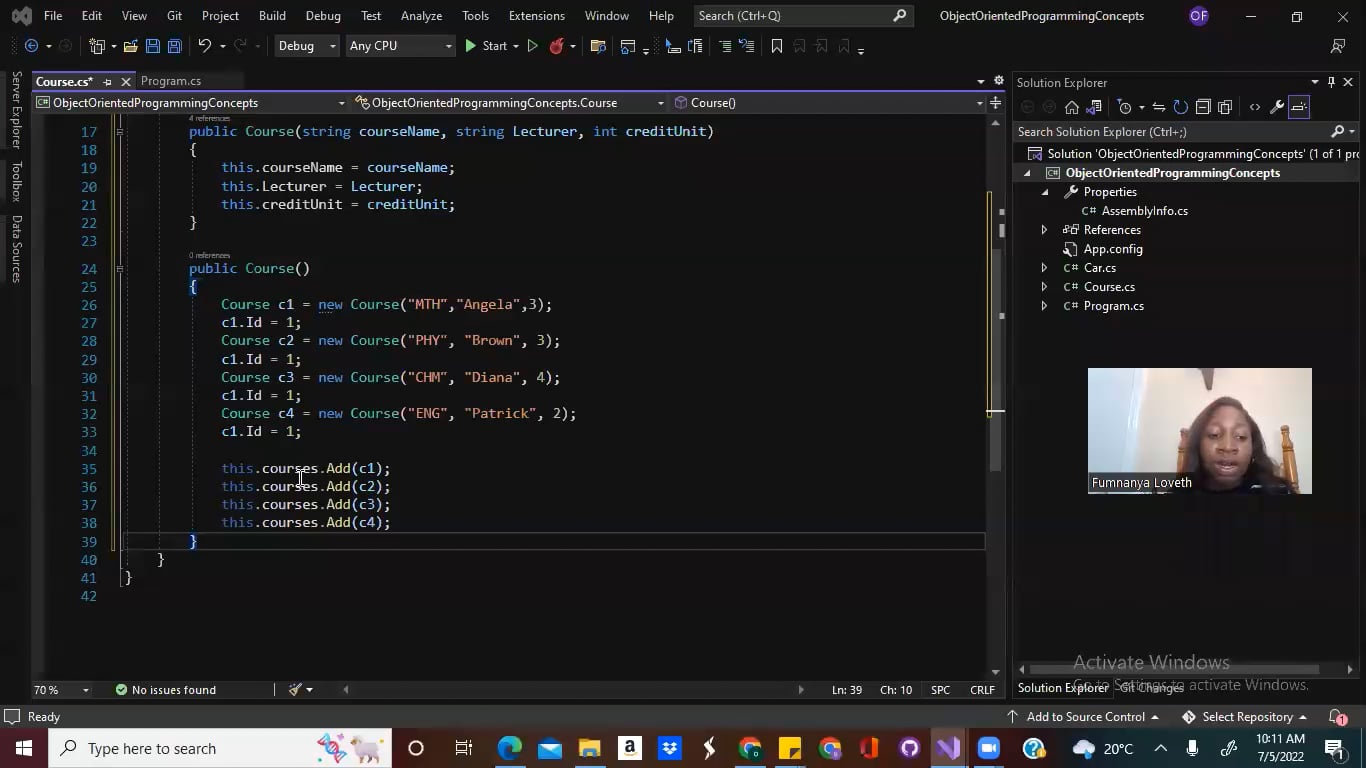Open the Toolbox side tab
This screenshot has width=1366, height=768.
pos(16,181)
